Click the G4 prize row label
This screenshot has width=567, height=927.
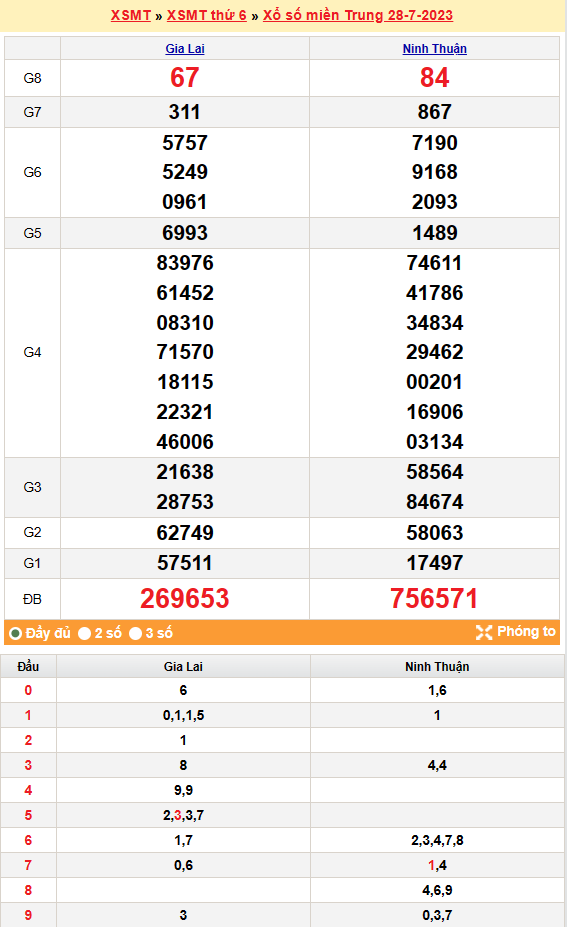(x=32, y=353)
